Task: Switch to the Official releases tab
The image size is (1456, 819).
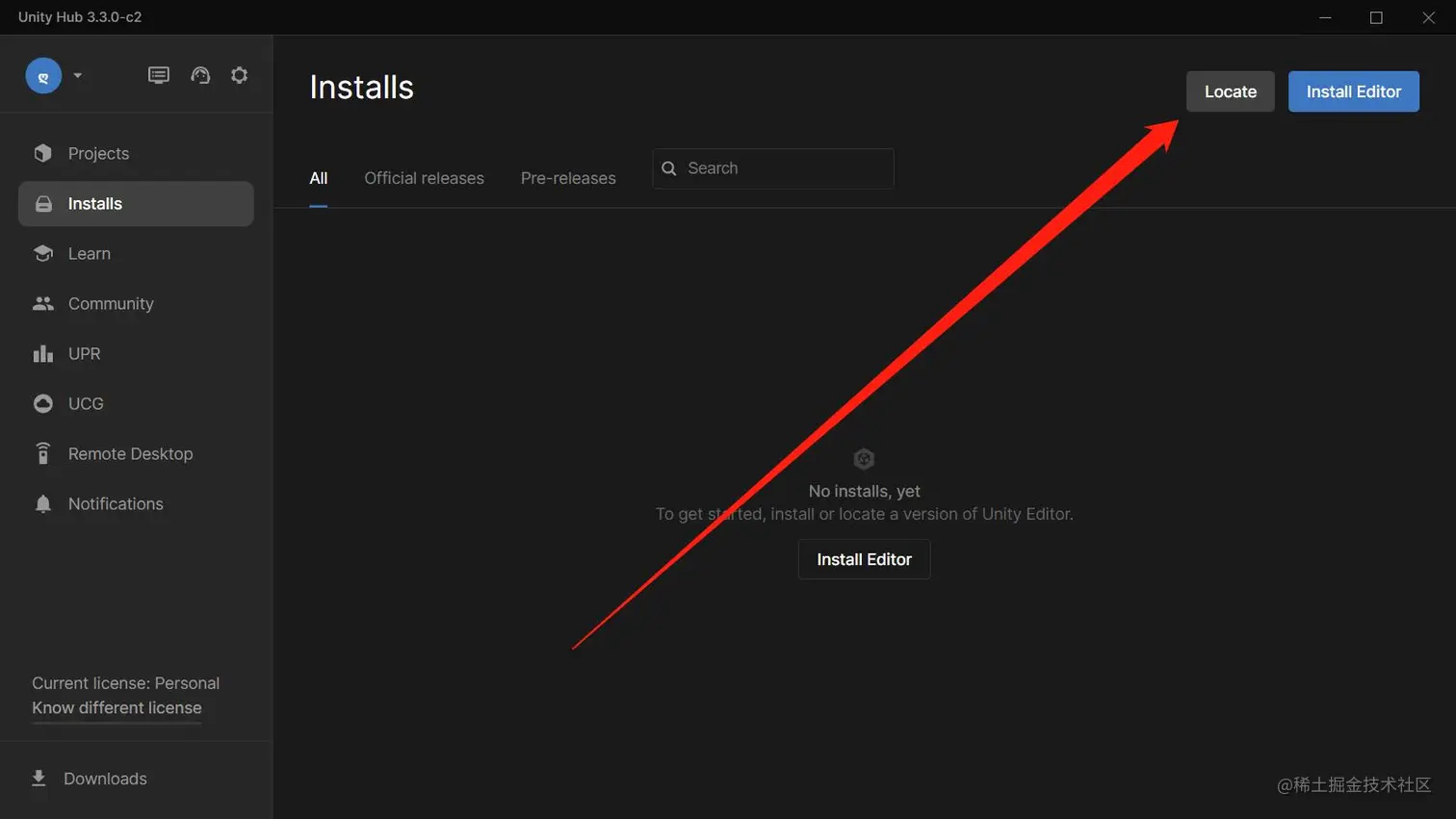Action: [424, 178]
